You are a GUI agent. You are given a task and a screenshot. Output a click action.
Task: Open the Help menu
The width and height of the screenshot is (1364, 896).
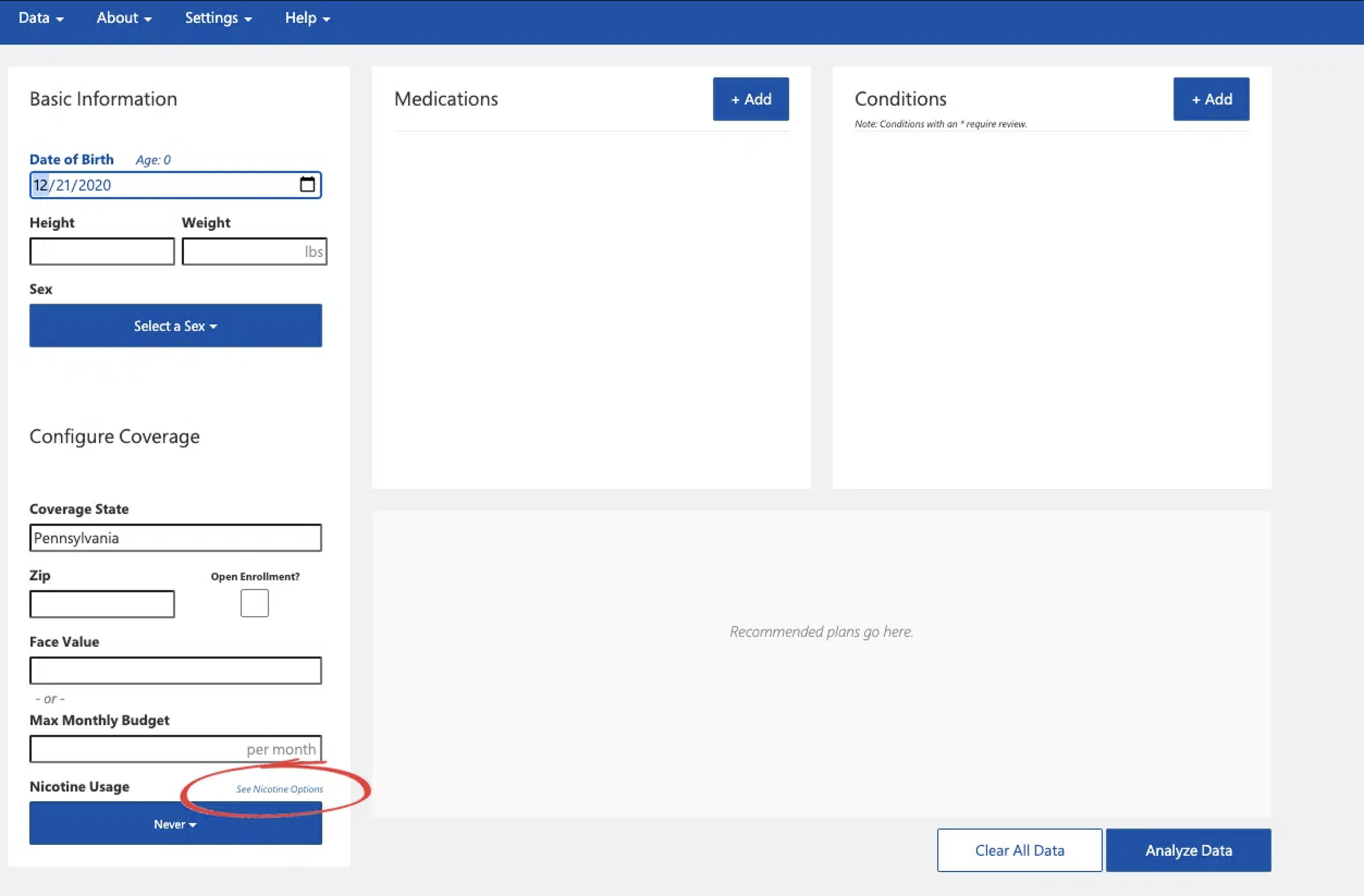307,19
